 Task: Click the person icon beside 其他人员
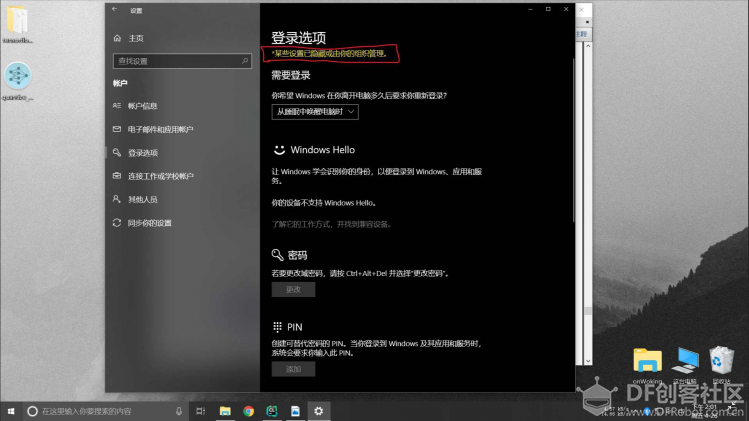(x=117, y=199)
